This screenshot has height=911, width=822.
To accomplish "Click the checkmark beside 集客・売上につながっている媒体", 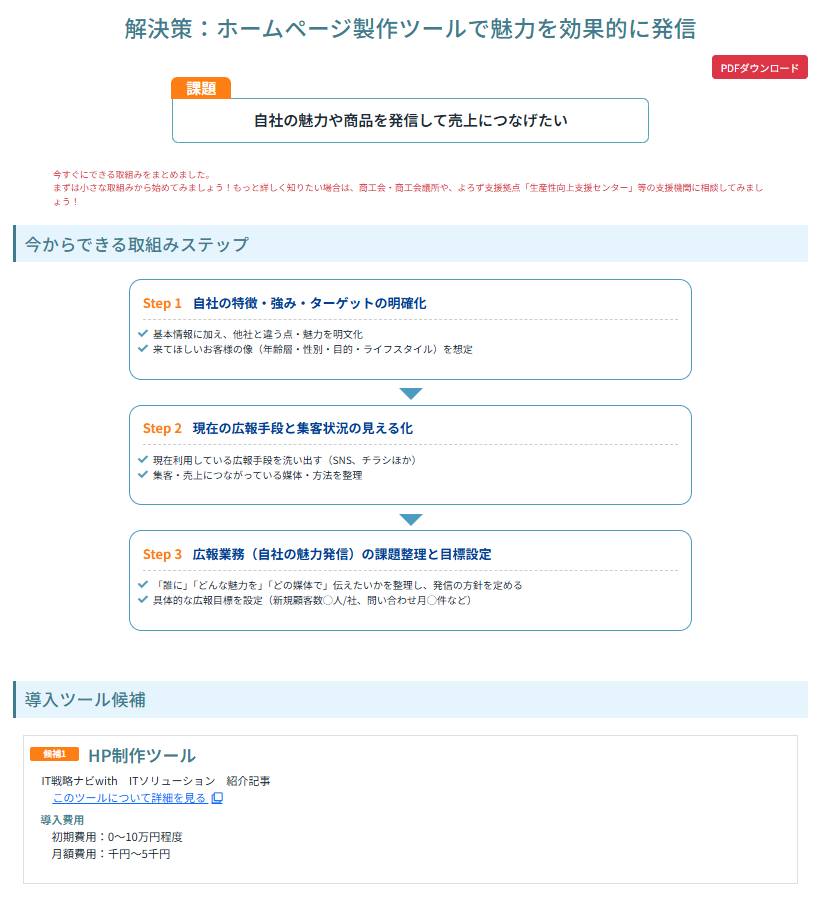I will click(143, 475).
